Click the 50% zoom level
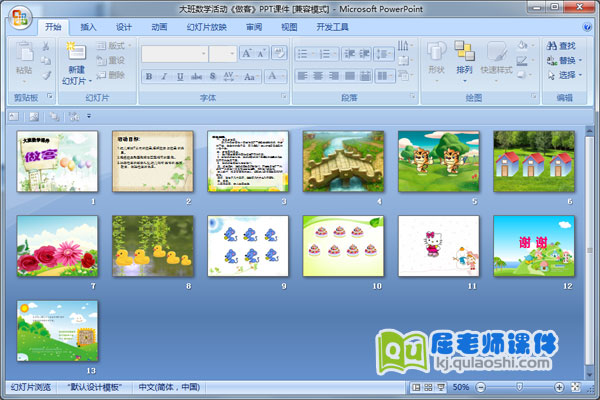Image resolution: width=600 pixels, height=400 pixels. click(x=461, y=387)
